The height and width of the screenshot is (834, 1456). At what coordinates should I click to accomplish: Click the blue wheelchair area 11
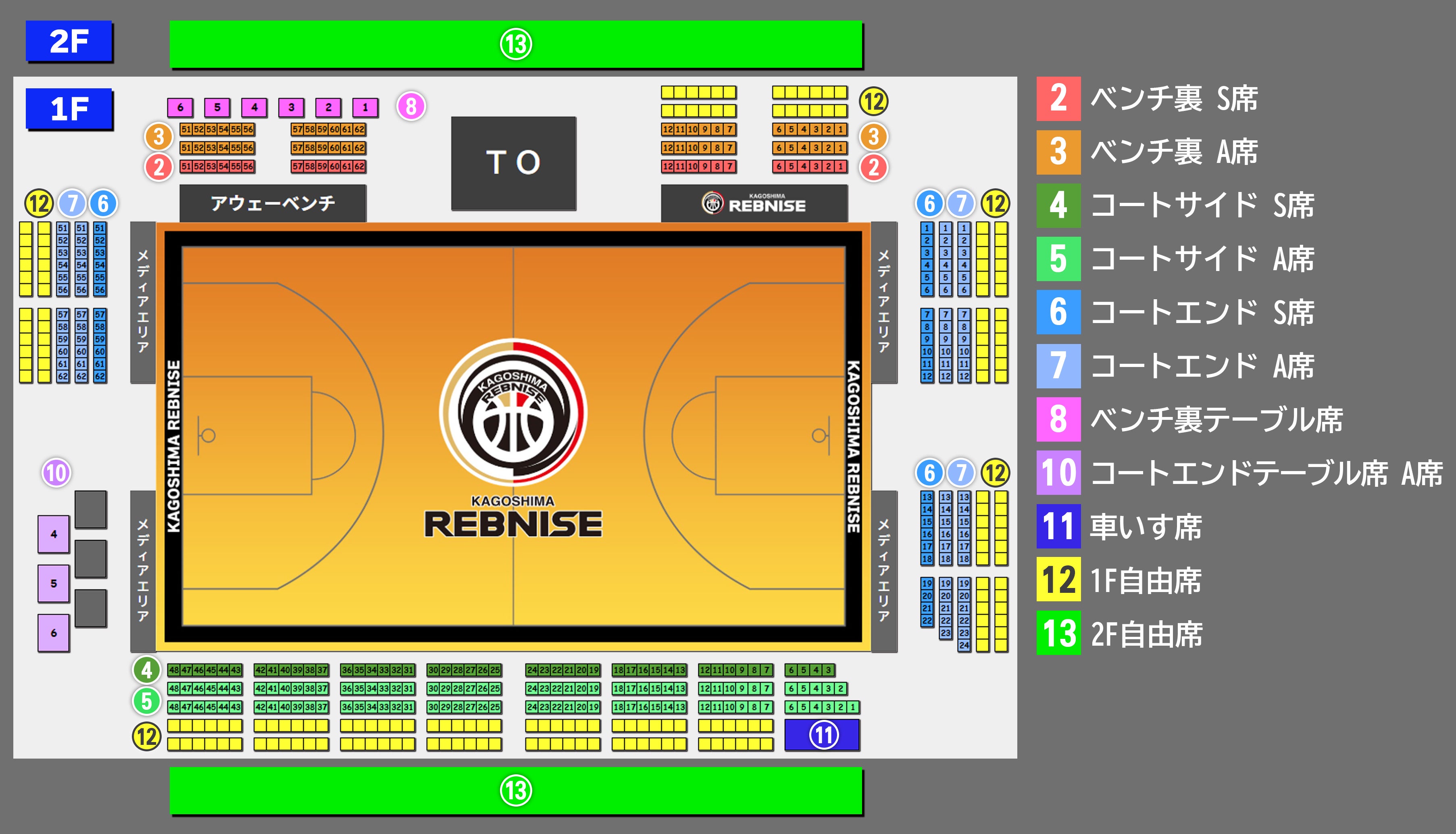pos(822,735)
